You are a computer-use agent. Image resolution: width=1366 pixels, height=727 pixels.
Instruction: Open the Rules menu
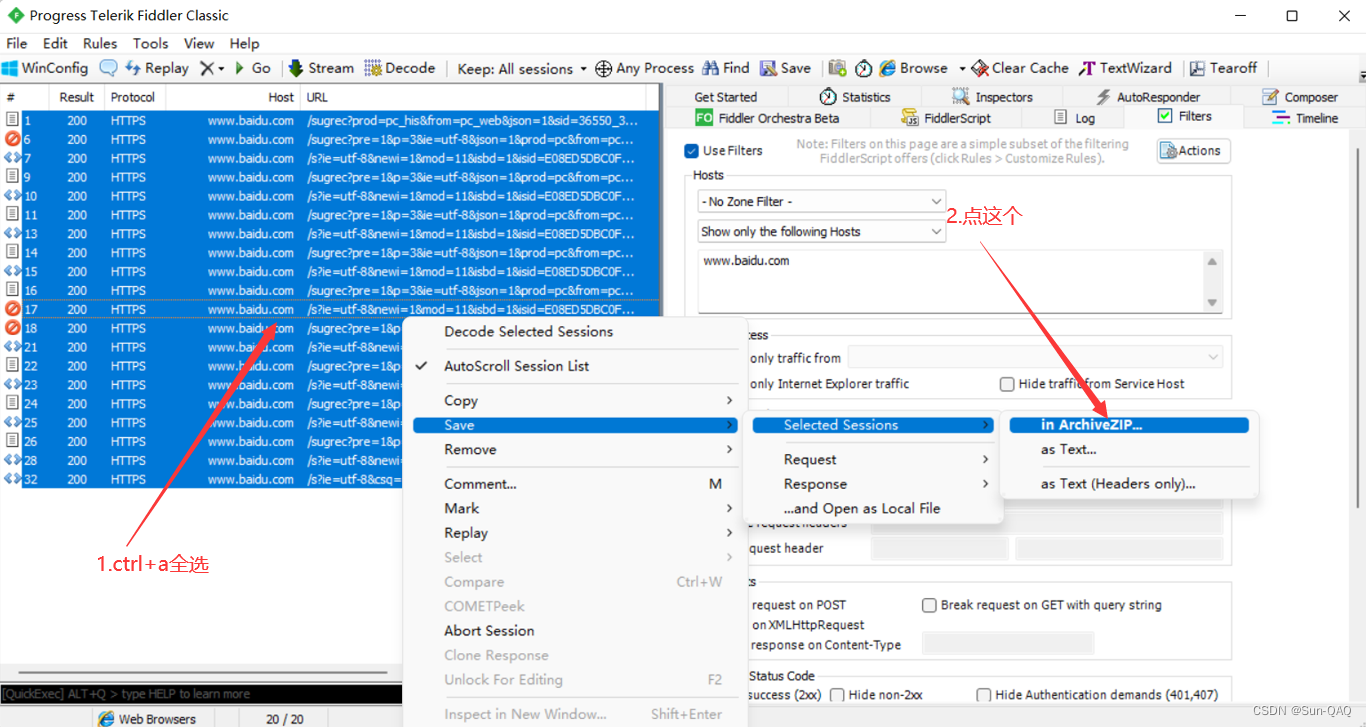100,43
